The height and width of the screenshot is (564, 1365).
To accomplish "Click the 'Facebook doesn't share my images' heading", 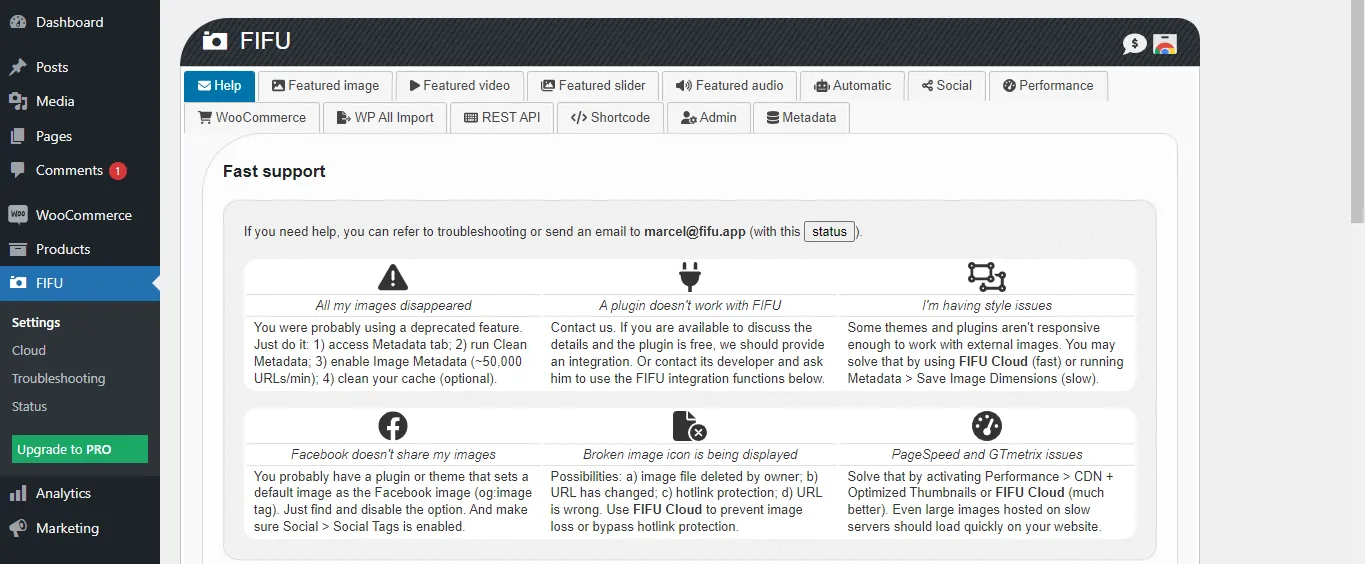I will (393, 455).
